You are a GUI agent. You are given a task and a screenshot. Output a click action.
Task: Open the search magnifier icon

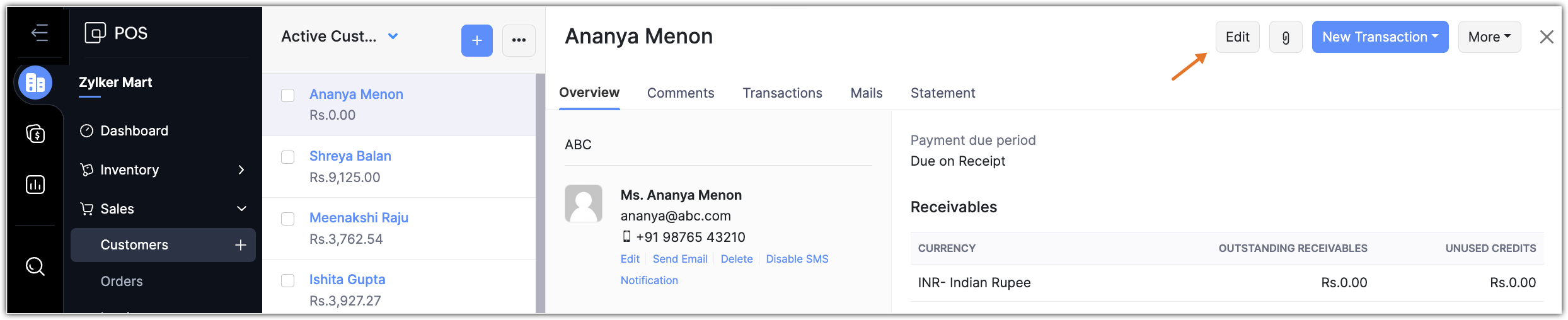pyautogui.click(x=35, y=266)
